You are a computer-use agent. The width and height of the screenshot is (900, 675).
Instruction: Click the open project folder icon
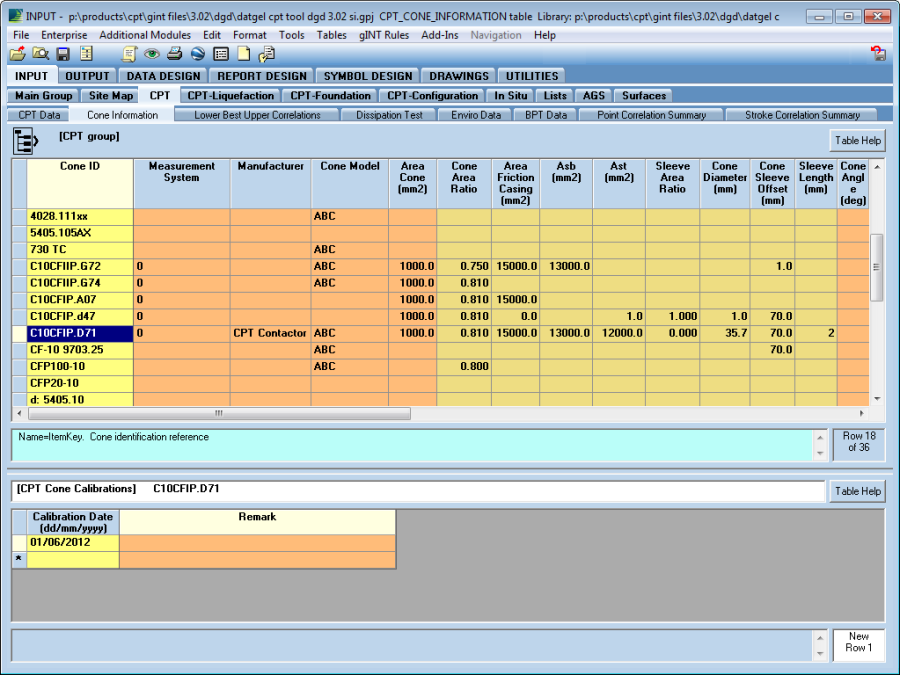click(x=17, y=54)
